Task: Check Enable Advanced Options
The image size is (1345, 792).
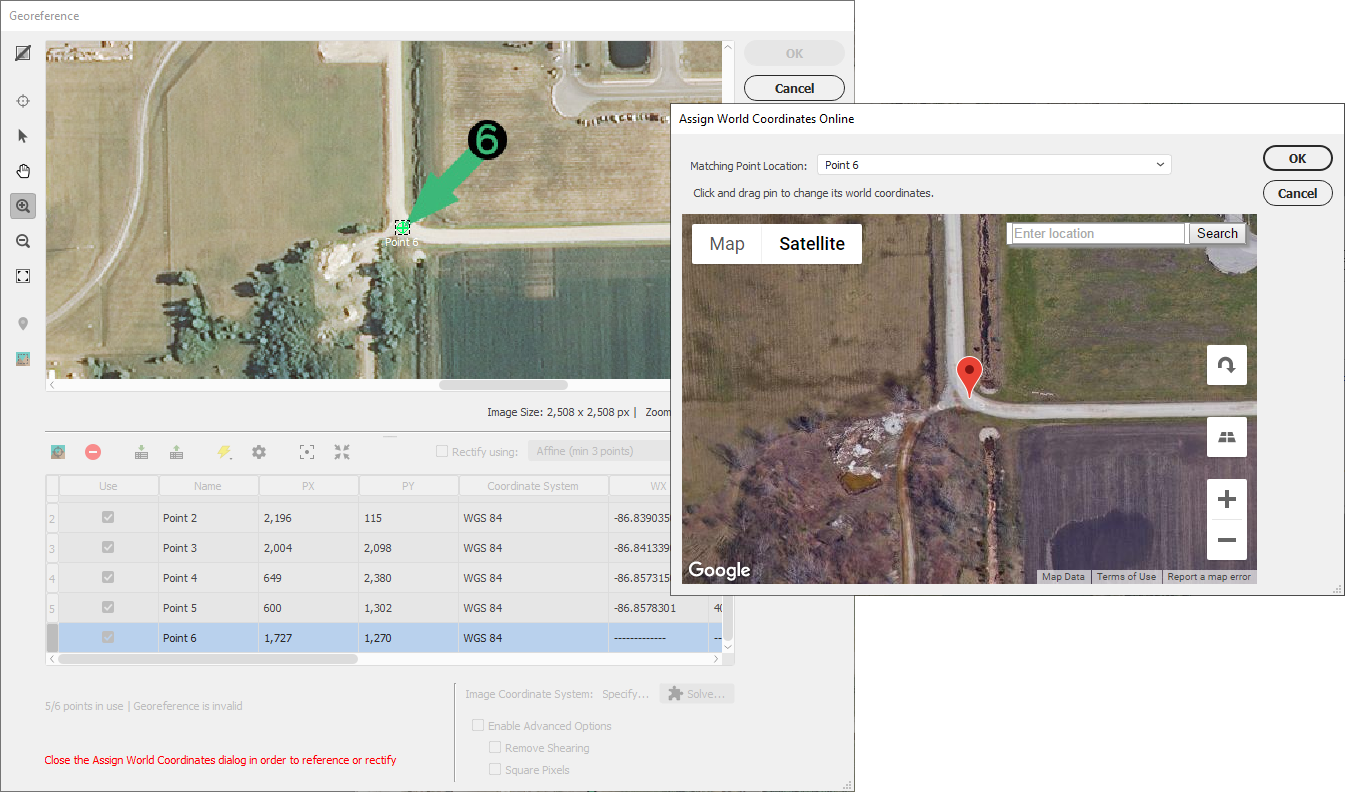Action: pyautogui.click(x=478, y=726)
